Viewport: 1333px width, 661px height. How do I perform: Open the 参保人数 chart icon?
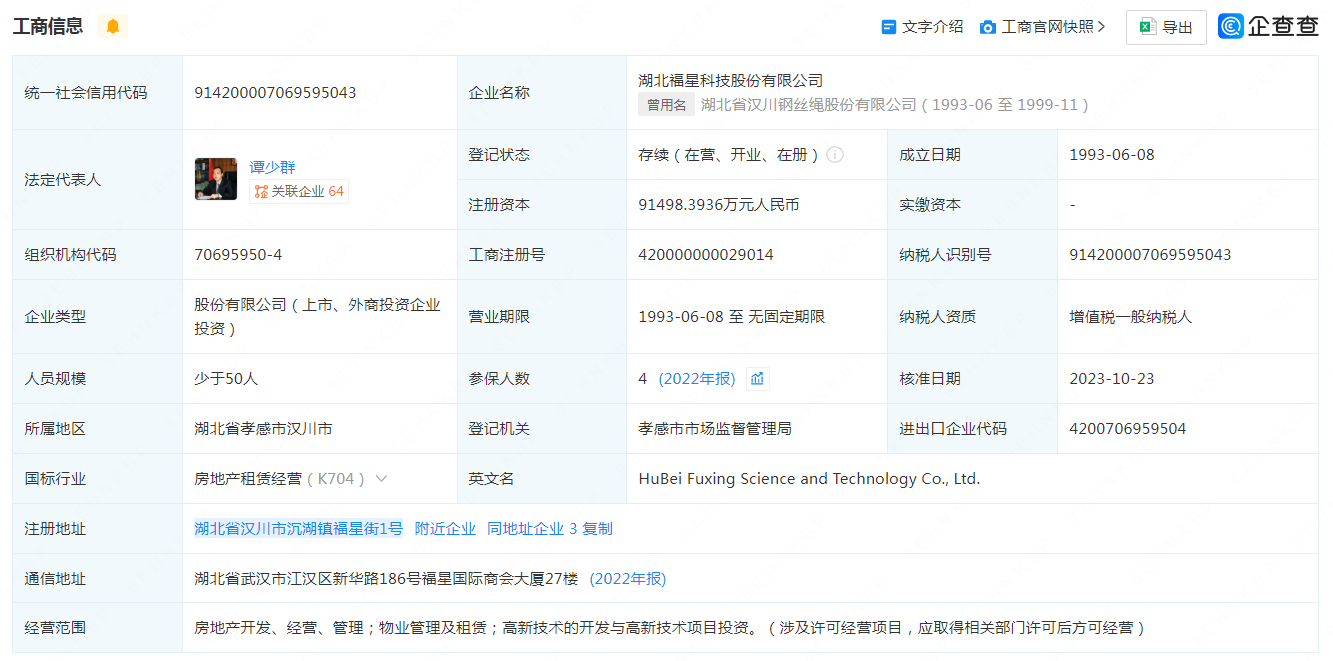757,379
